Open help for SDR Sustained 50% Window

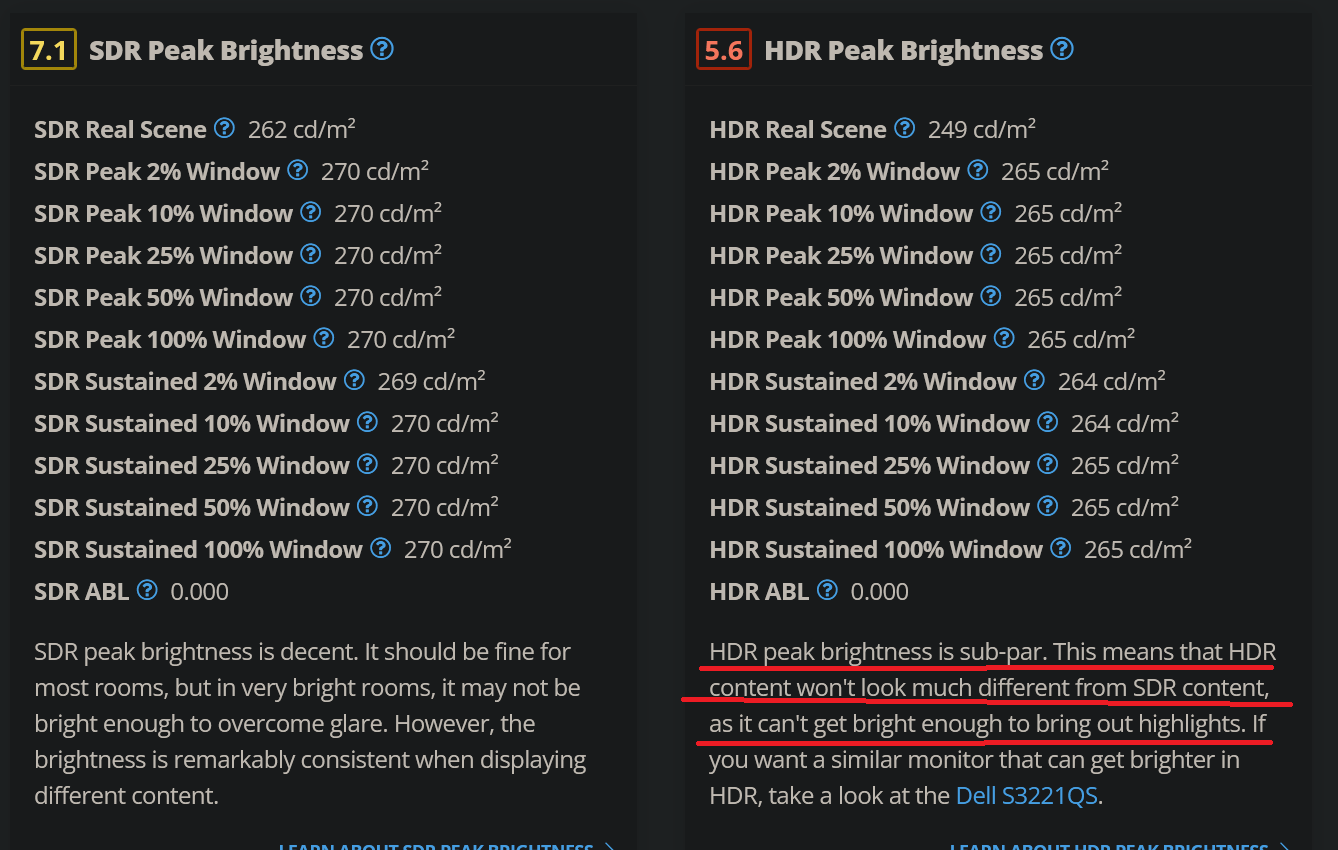[x=368, y=506]
